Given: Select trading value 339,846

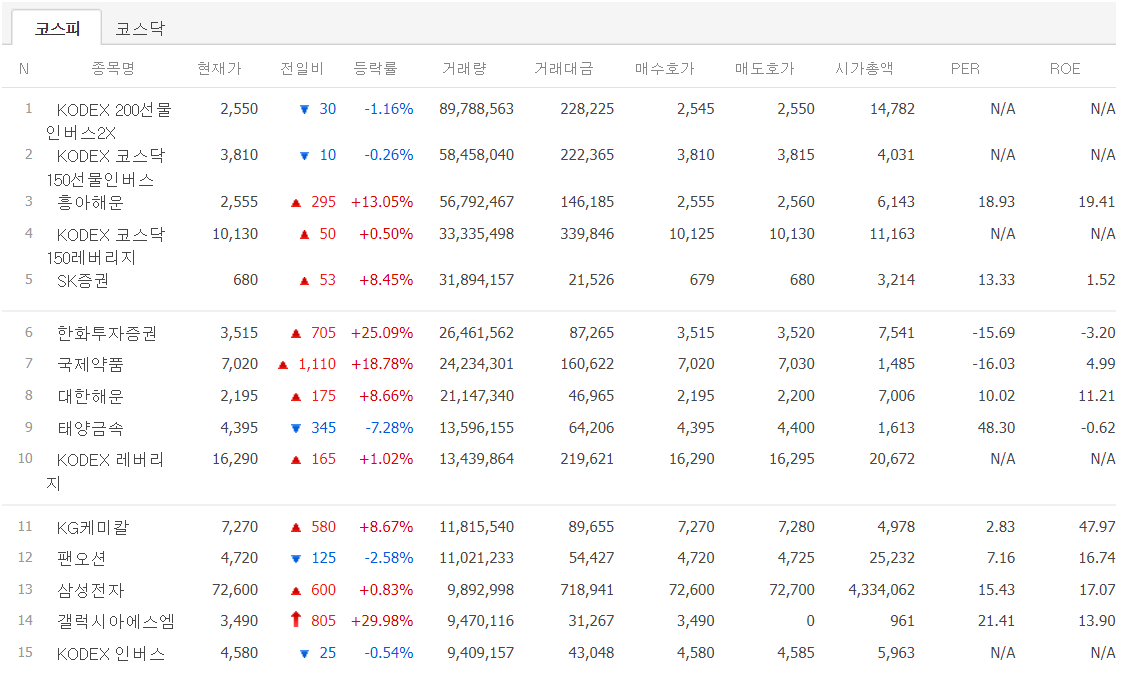Looking at the screenshot, I should point(587,234).
